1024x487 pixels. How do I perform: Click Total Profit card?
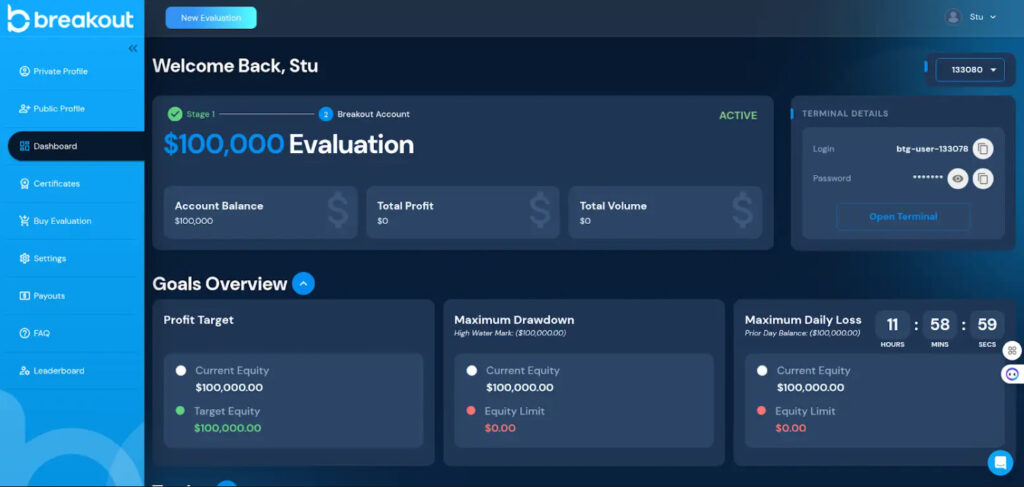pyautogui.click(x=463, y=213)
